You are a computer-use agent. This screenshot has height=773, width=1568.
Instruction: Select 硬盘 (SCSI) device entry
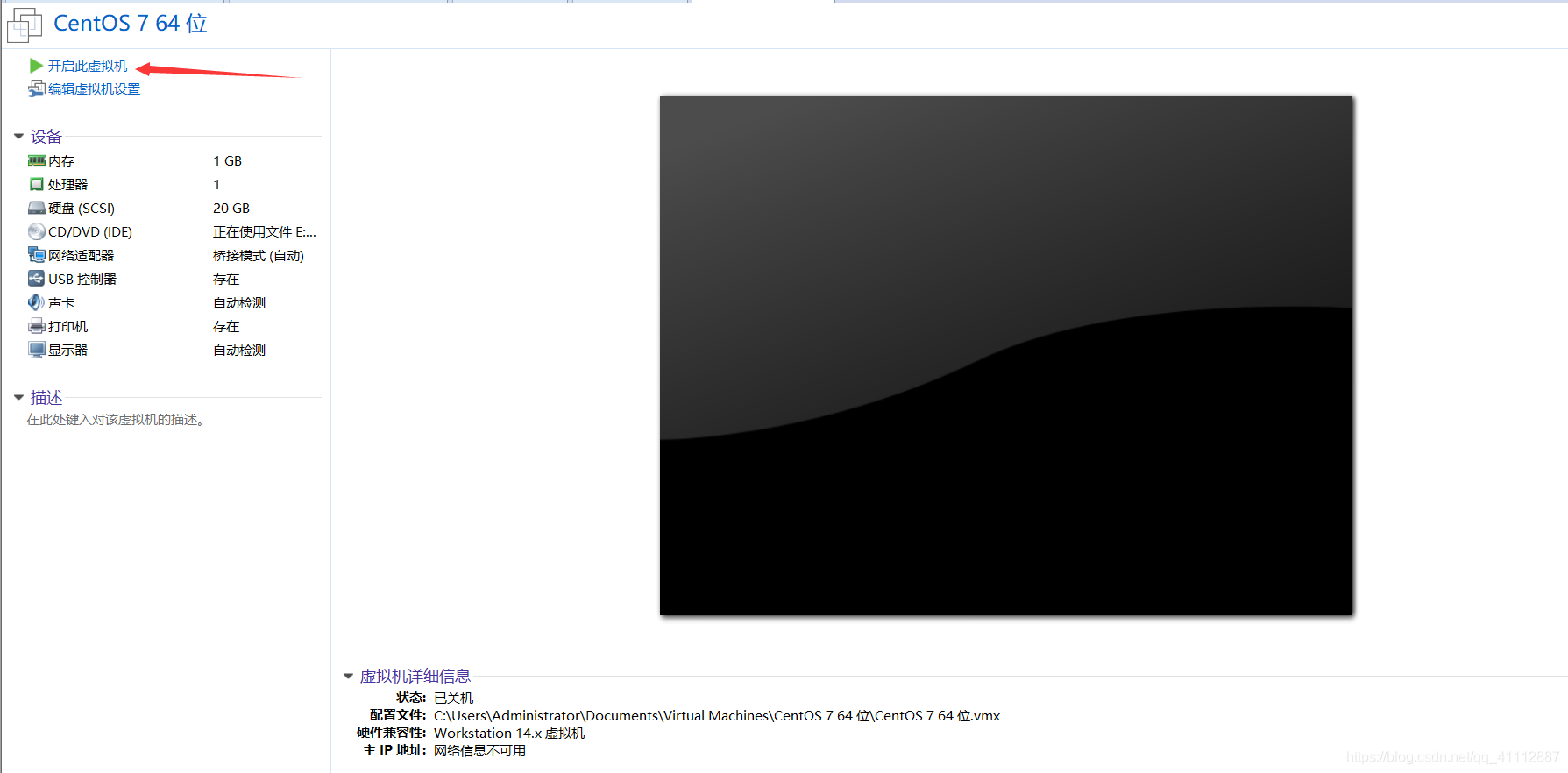(x=82, y=209)
